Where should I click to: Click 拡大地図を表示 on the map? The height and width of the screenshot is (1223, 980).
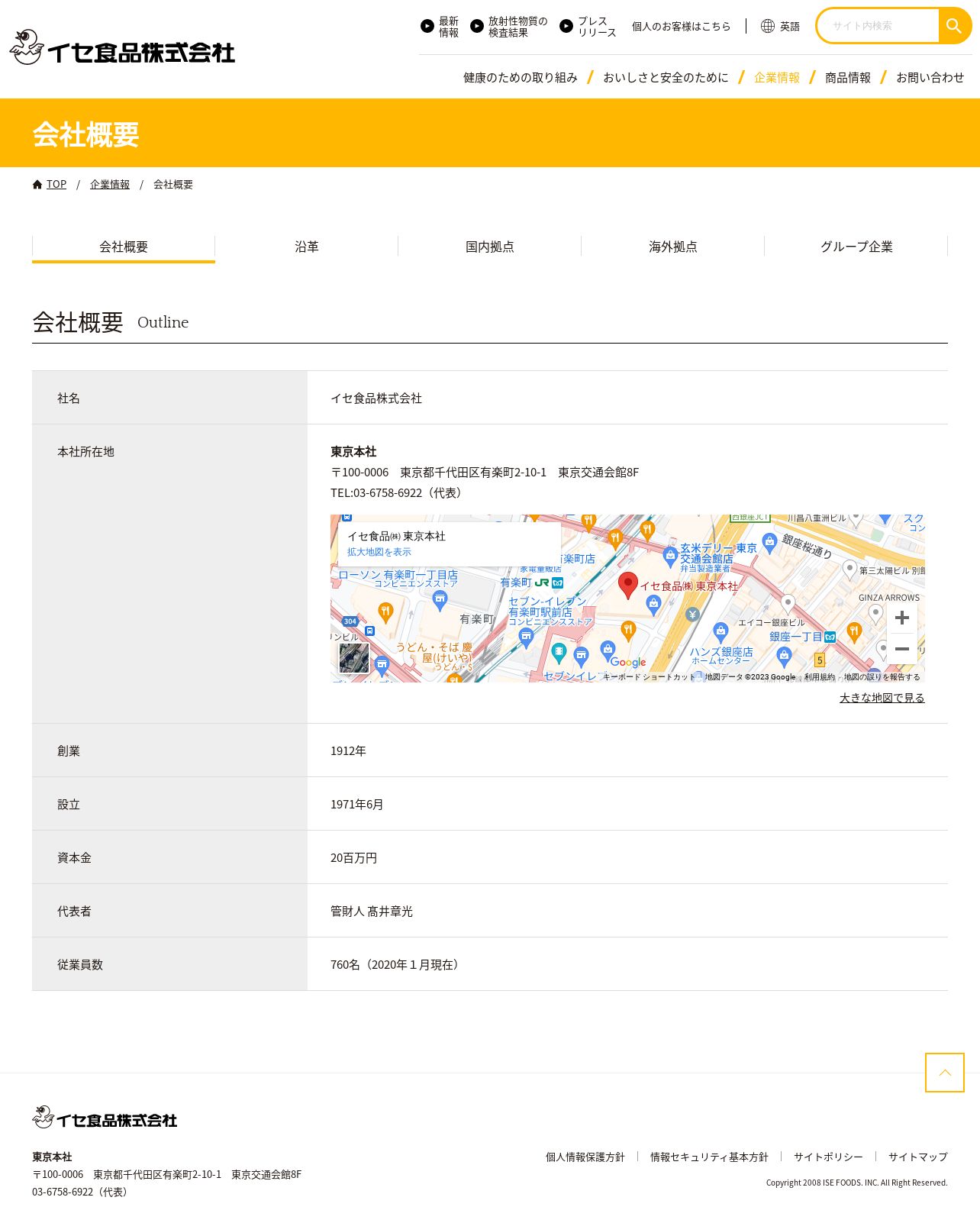tap(379, 552)
